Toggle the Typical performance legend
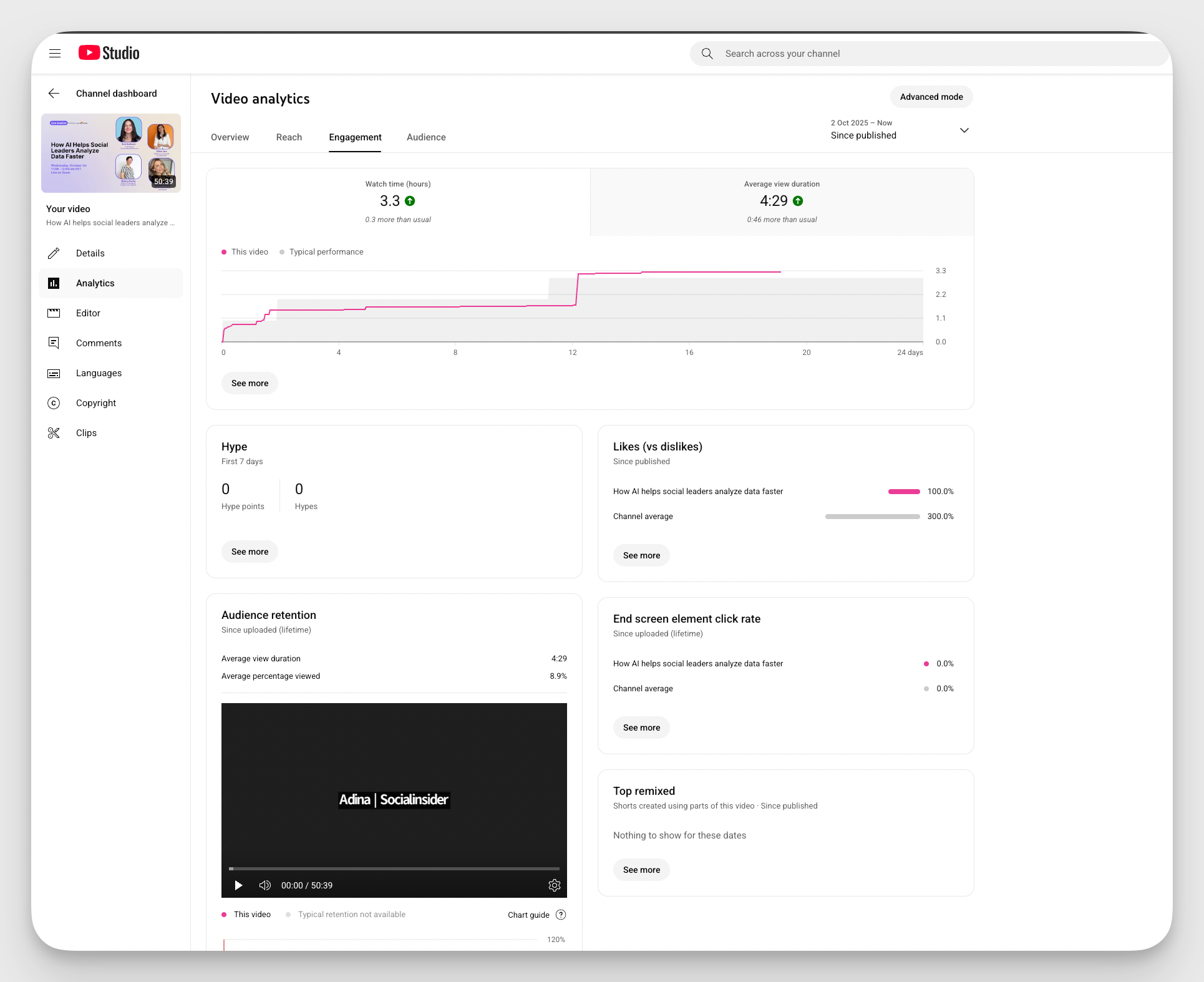Screen dimensions: 1204x982 [x=322, y=252]
